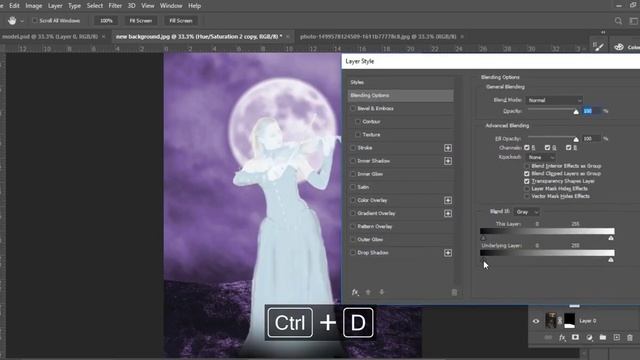
Task: Select Blending Options in styles list
Action: click(x=400, y=96)
